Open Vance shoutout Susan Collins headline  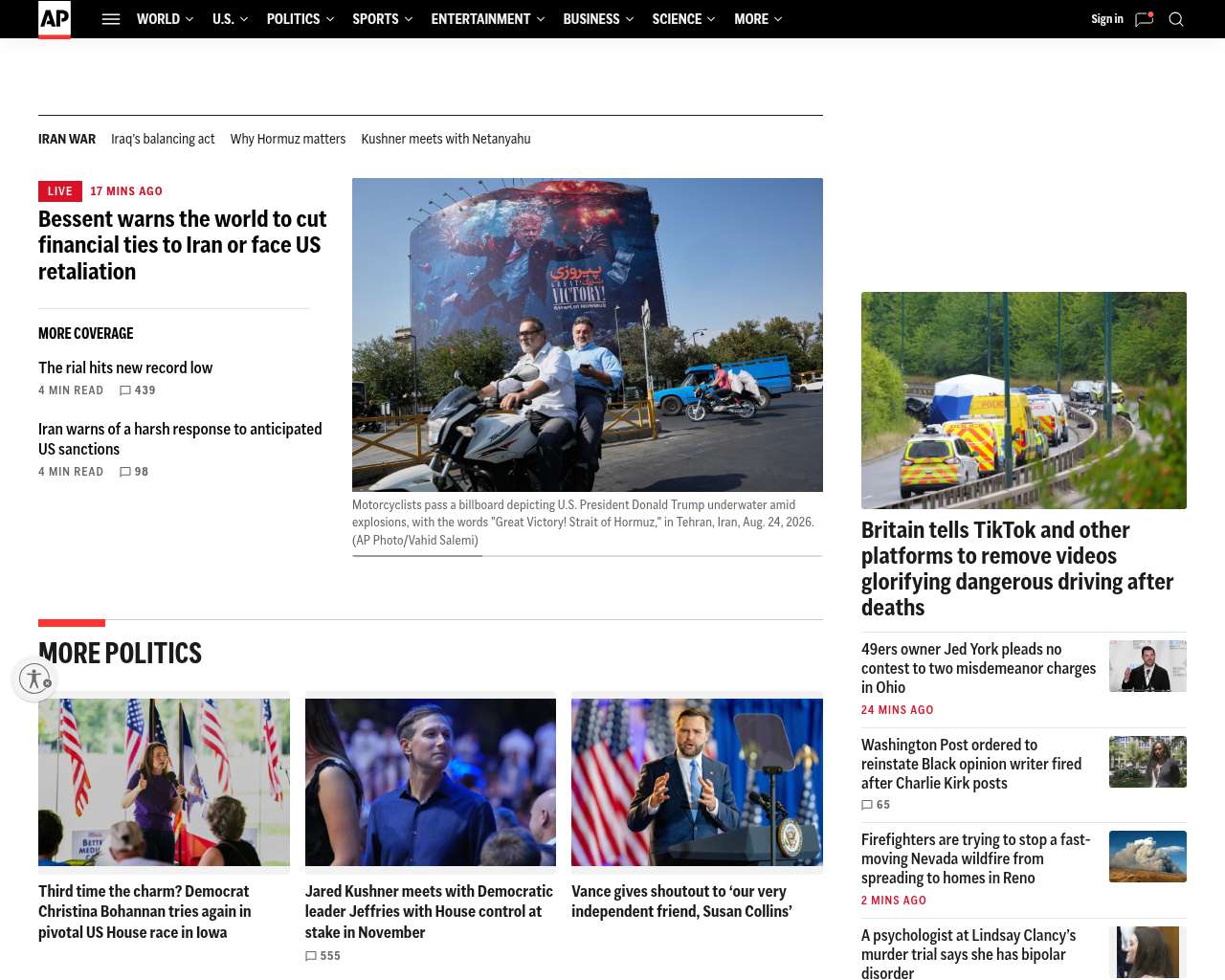pos(681,902)
